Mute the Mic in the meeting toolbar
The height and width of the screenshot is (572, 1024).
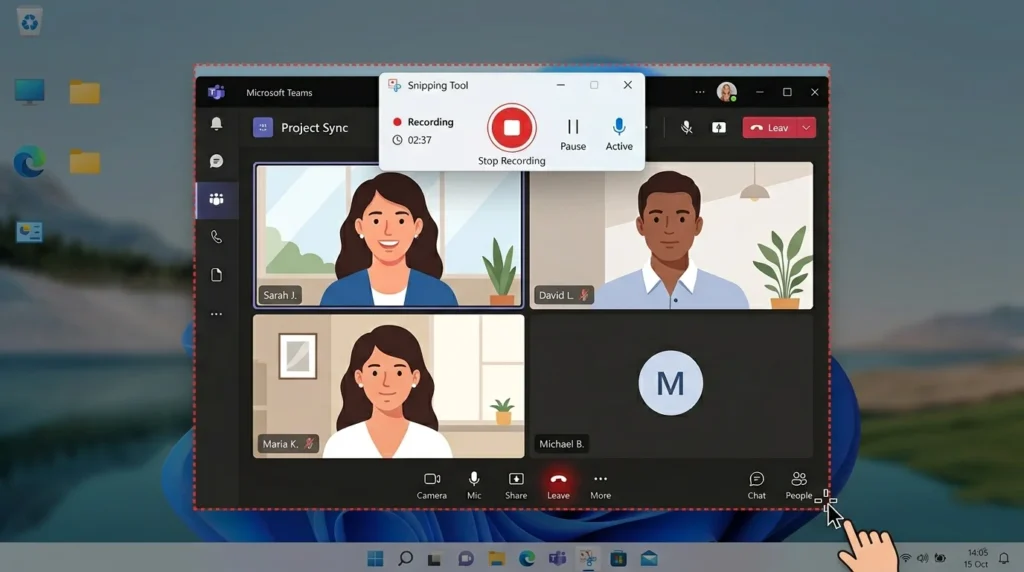click(474, 484)
